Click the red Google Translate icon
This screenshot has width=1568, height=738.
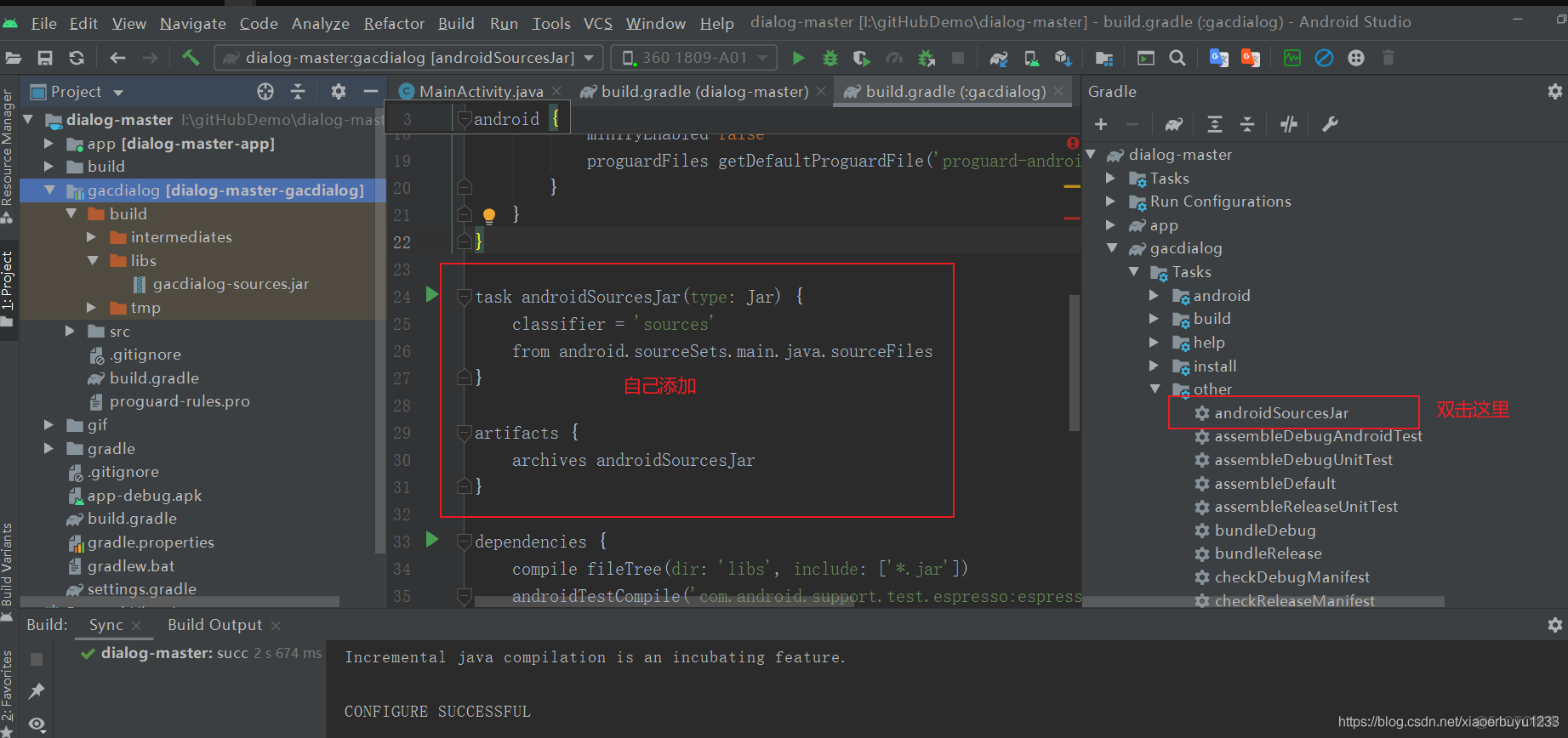[x=1250, y=58]
